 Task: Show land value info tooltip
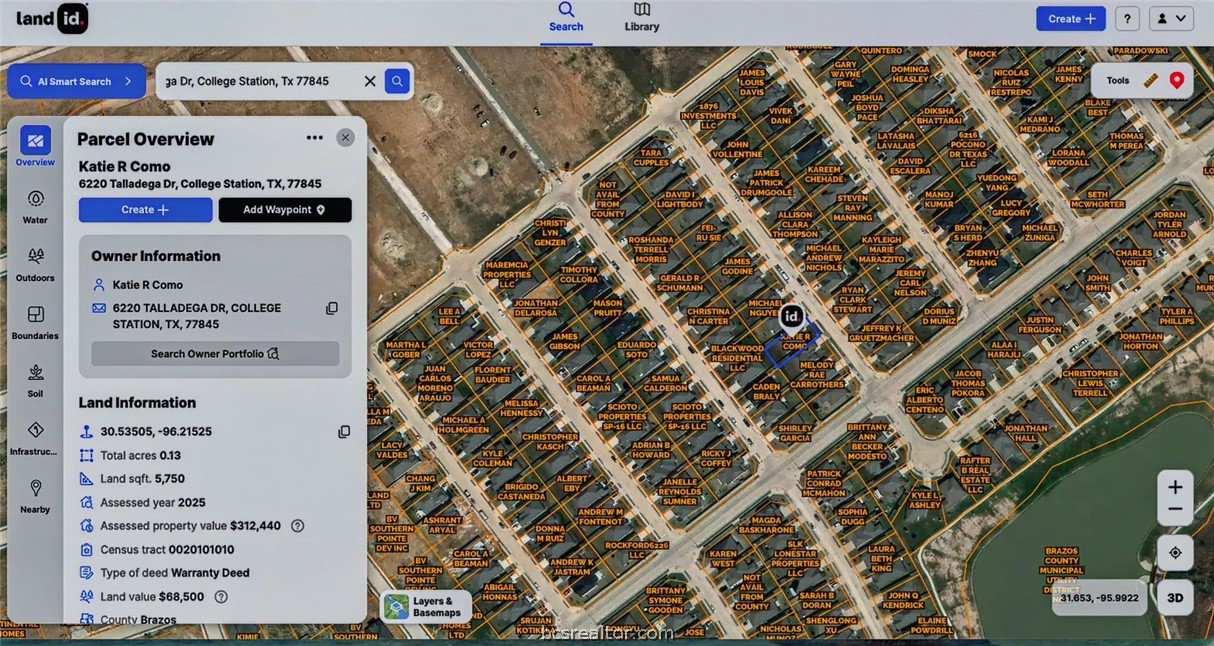(x=221, y=597)
